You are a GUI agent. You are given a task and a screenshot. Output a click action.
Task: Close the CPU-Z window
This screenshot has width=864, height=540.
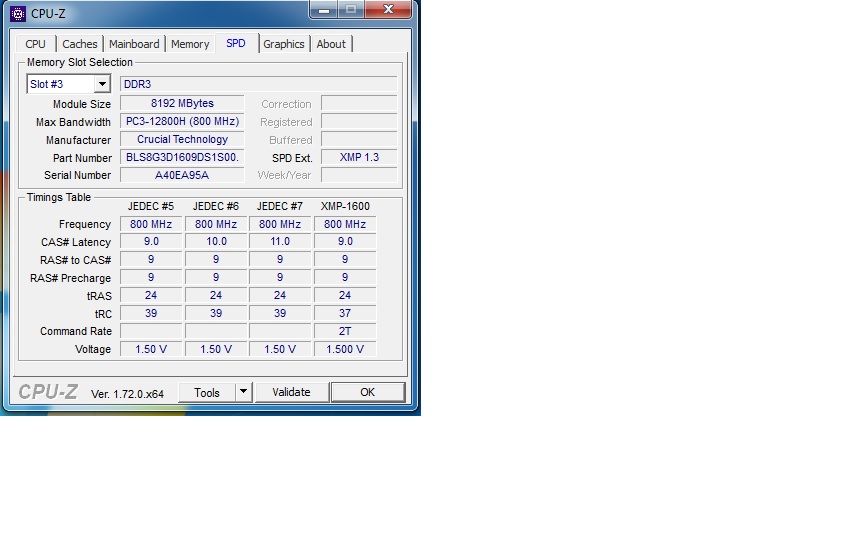[388, 10]
